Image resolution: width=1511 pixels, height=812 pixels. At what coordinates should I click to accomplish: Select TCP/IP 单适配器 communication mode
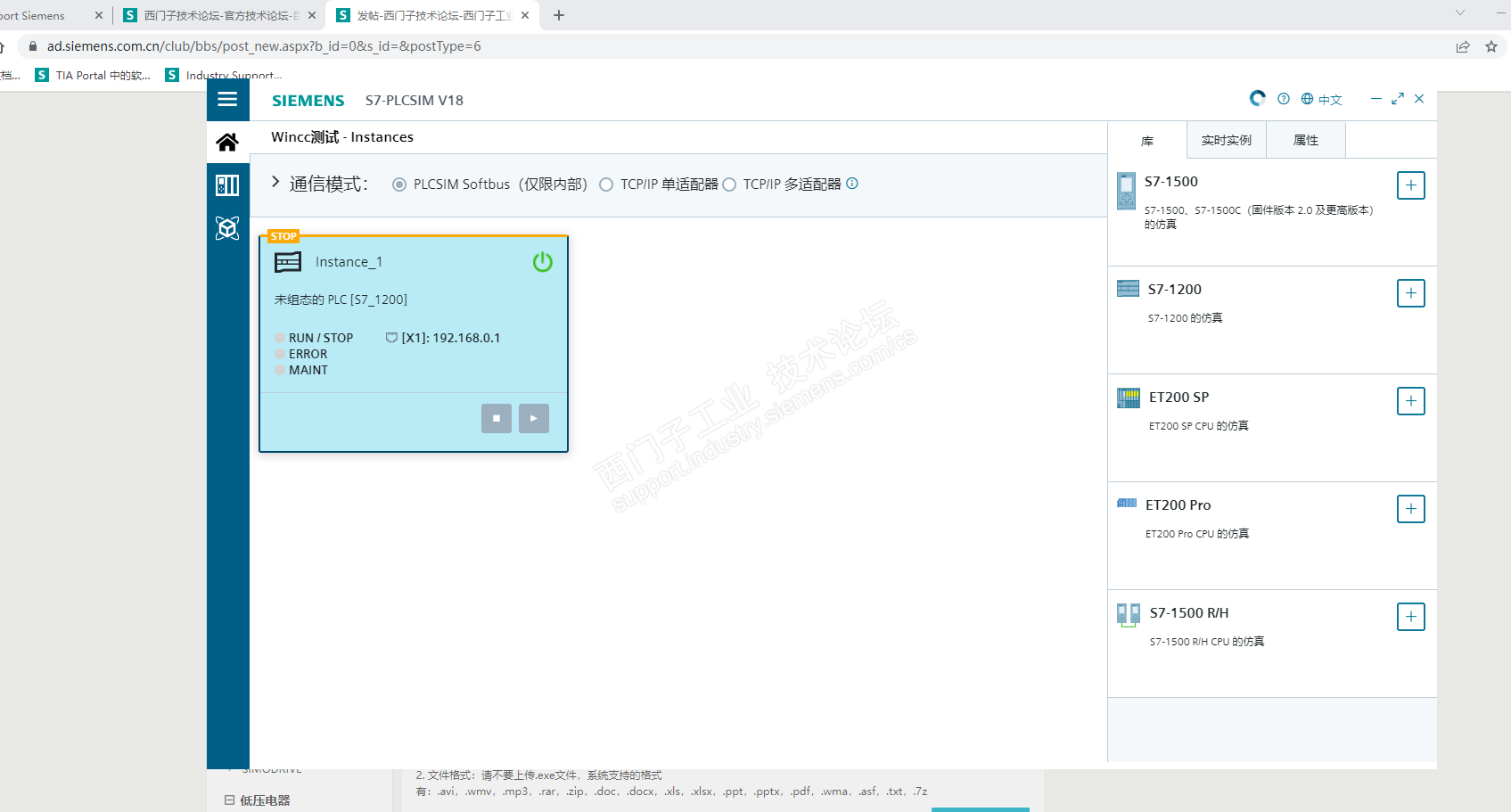(x=606, y=185)
